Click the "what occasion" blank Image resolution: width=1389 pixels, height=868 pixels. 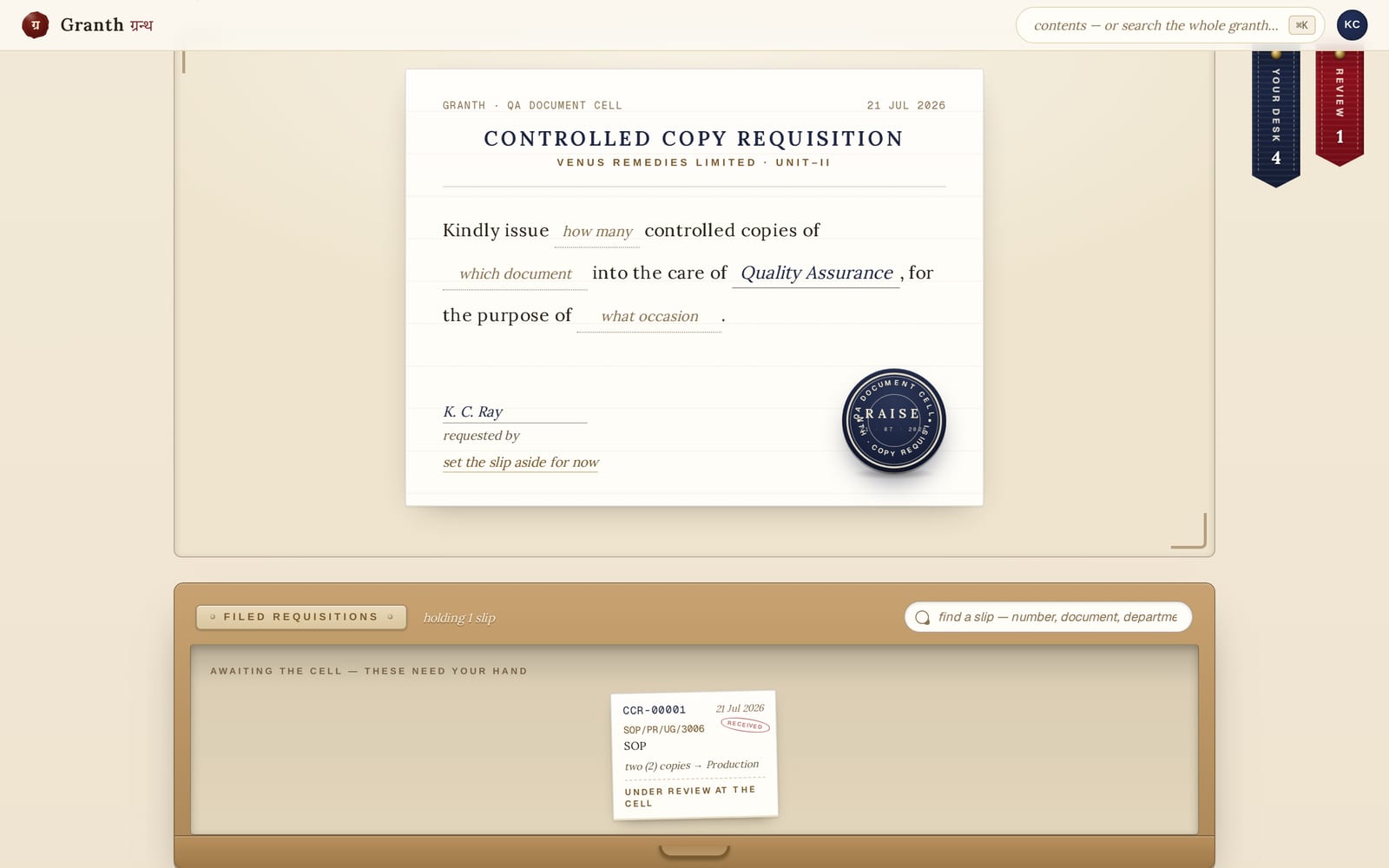649,316
